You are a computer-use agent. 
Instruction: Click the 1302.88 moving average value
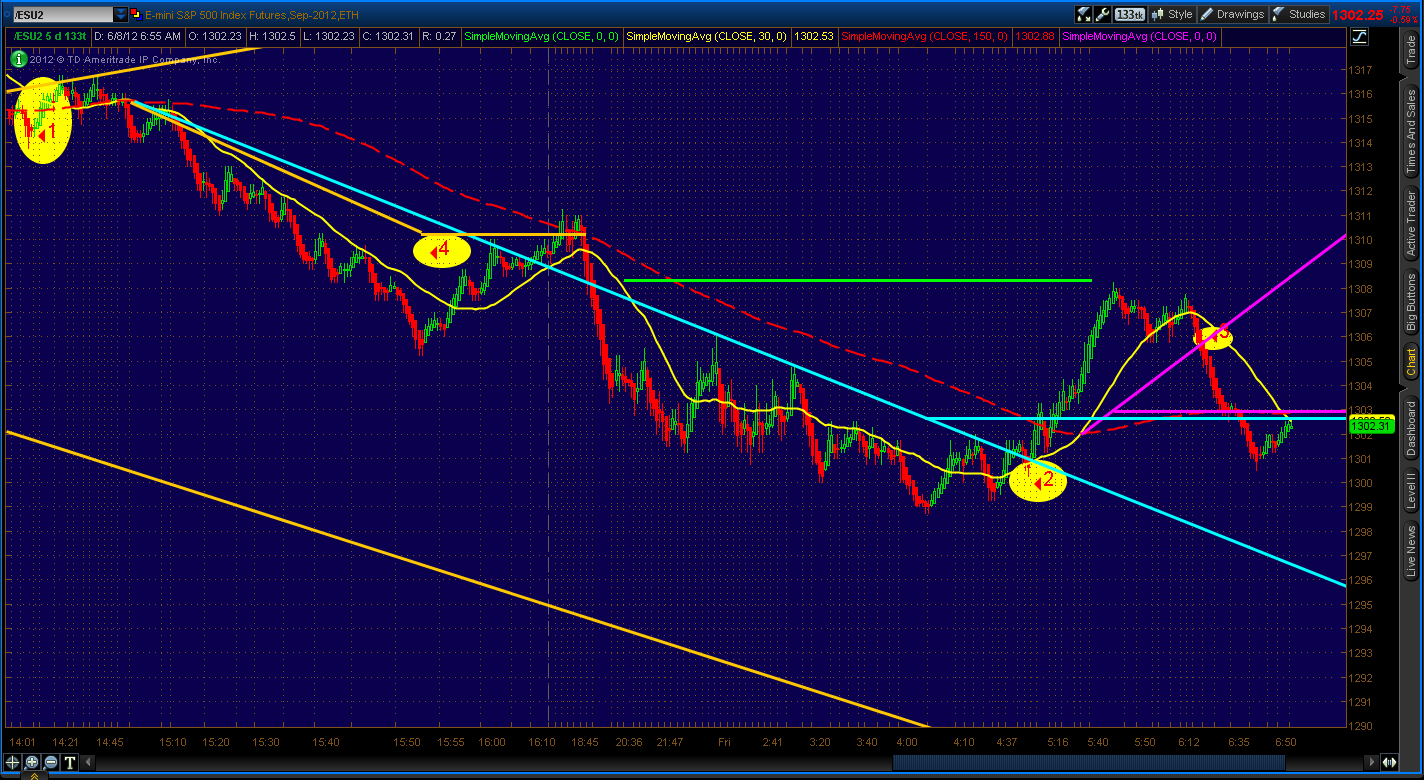(x=1034, y=36)
